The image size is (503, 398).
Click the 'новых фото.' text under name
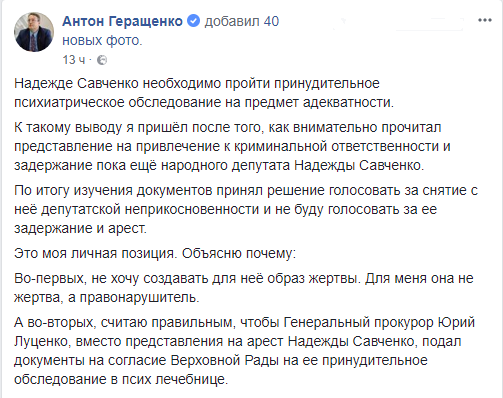pyautogui.click(x=102, y=41)
